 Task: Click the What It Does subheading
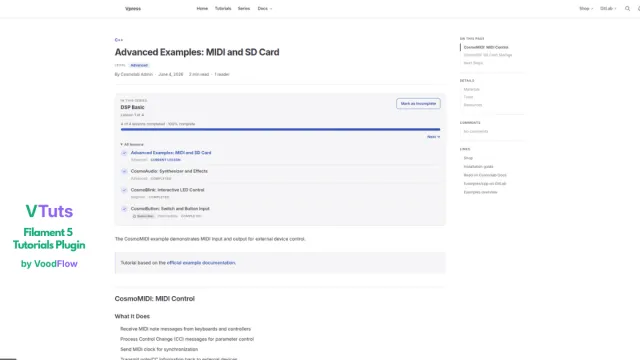132,316
